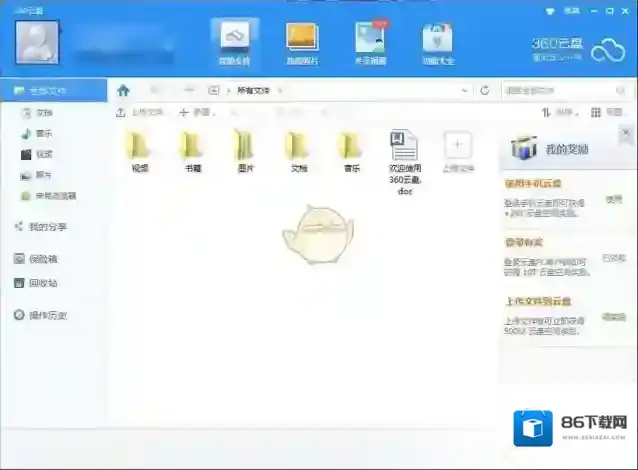Click the safe icon beside 保险箱
Viewport: 638px width, 470px height.
(x=19, y=258)
